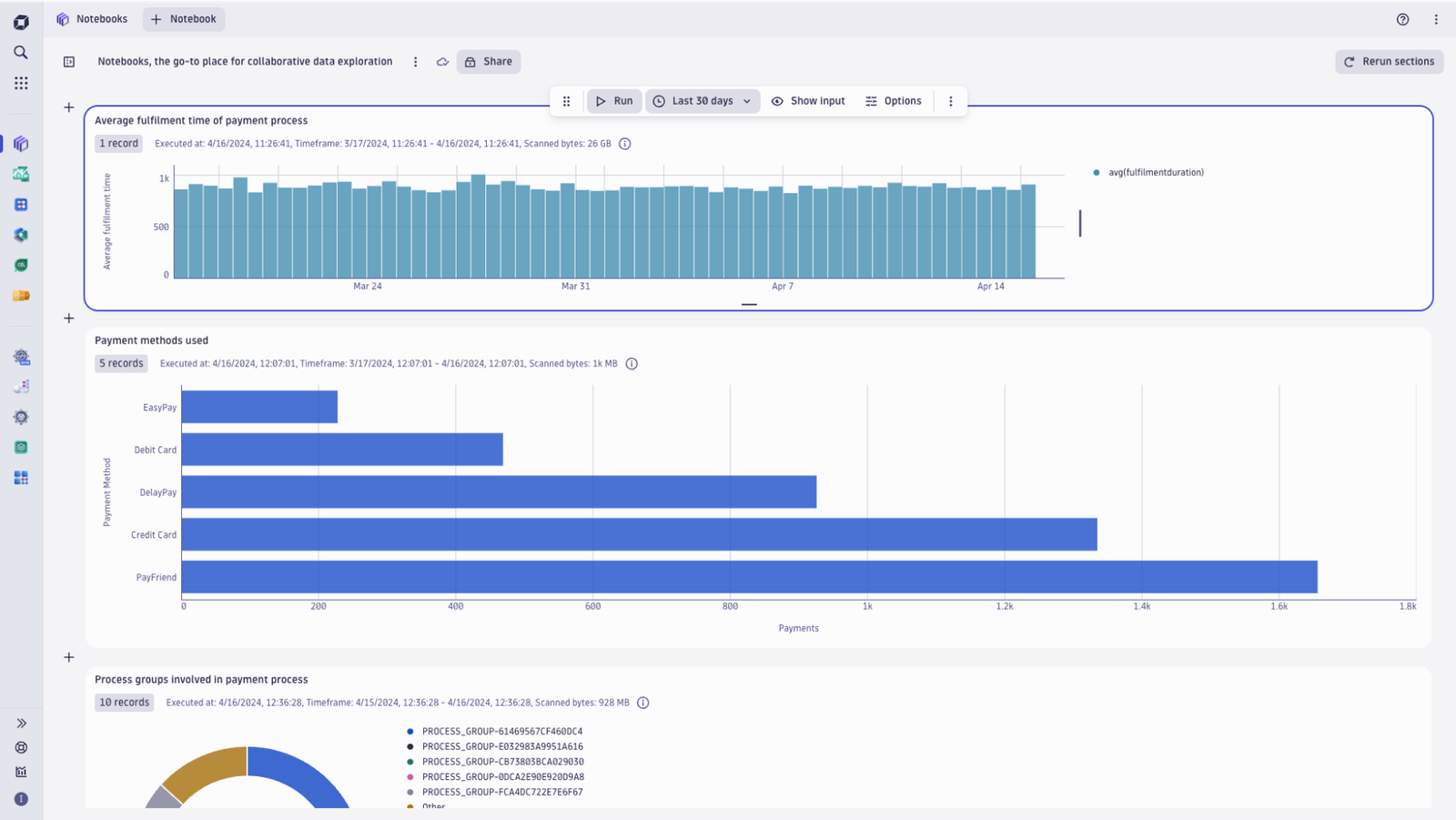Image resolution: width=1456 pixels, height=820 pixels.
Task: Click info icon next to Scanned bytes 928 MB
Action: [643, 703]
